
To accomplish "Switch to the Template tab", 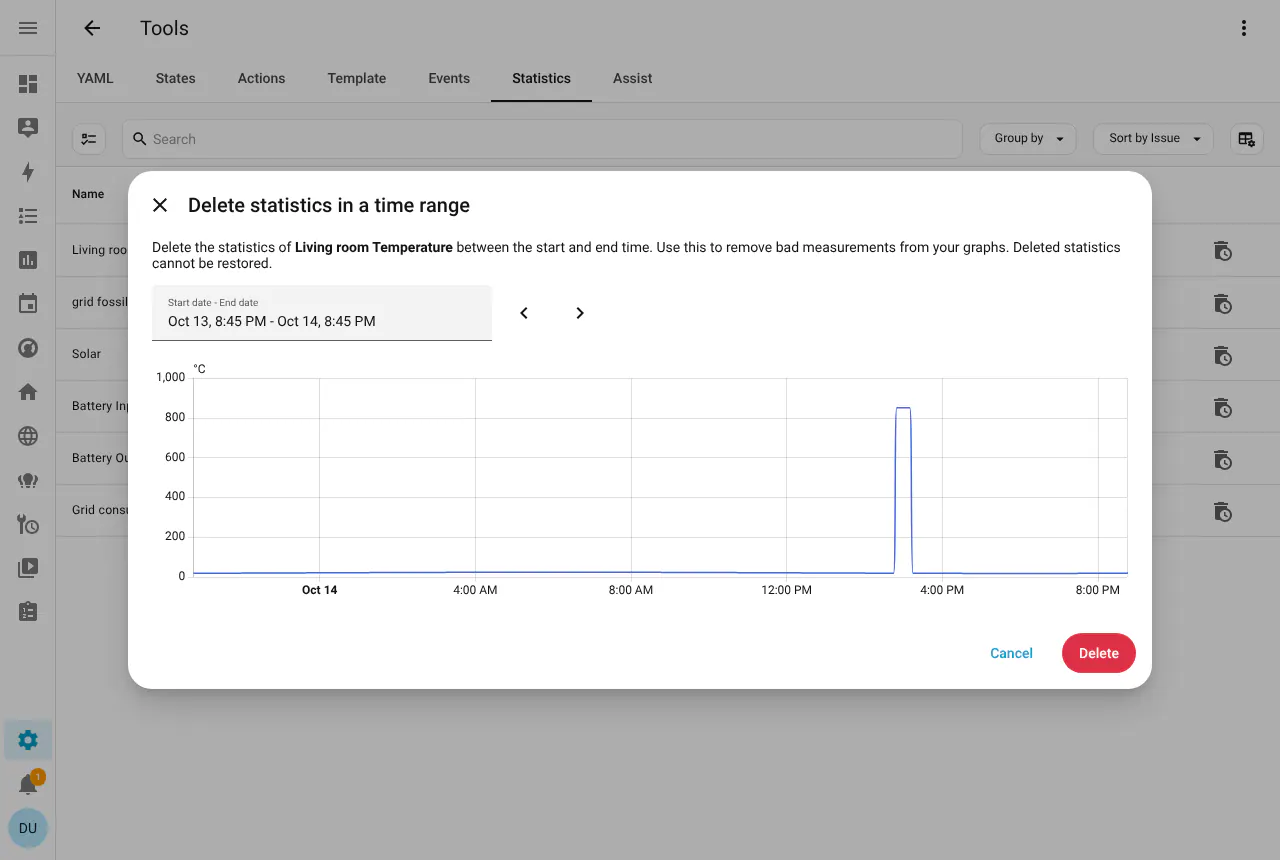I will coord(357,78).
